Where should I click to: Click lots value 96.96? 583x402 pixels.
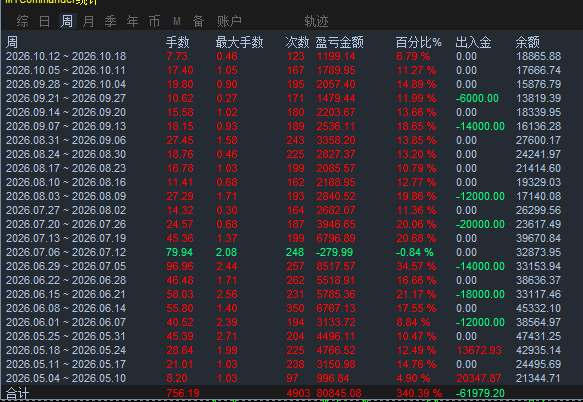coord(180,266)
